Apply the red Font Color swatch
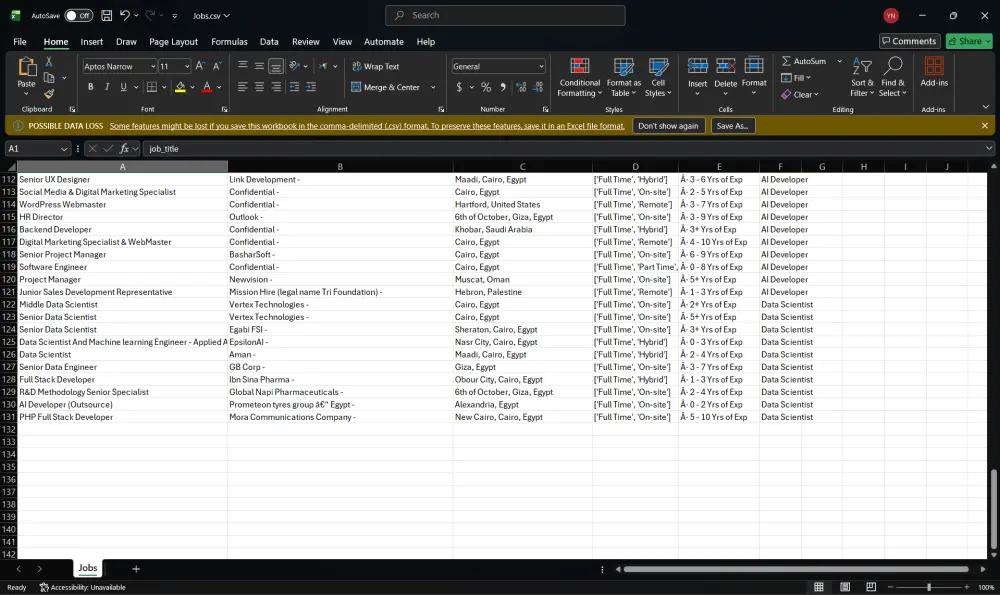This screenshot has height=595, width=1000. [207, 87]
